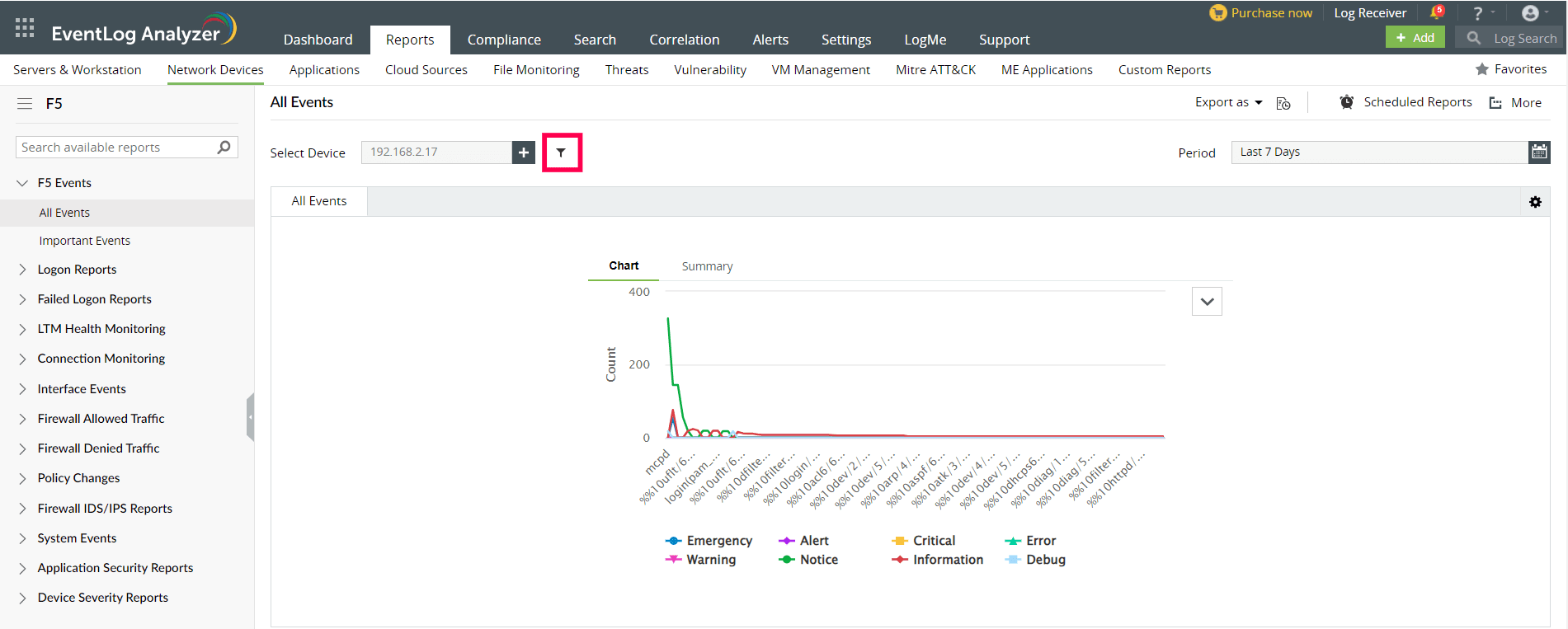Screen dimensions: 1568x629
Task: Toggle the Emergency series in legend
Action: 709,541
